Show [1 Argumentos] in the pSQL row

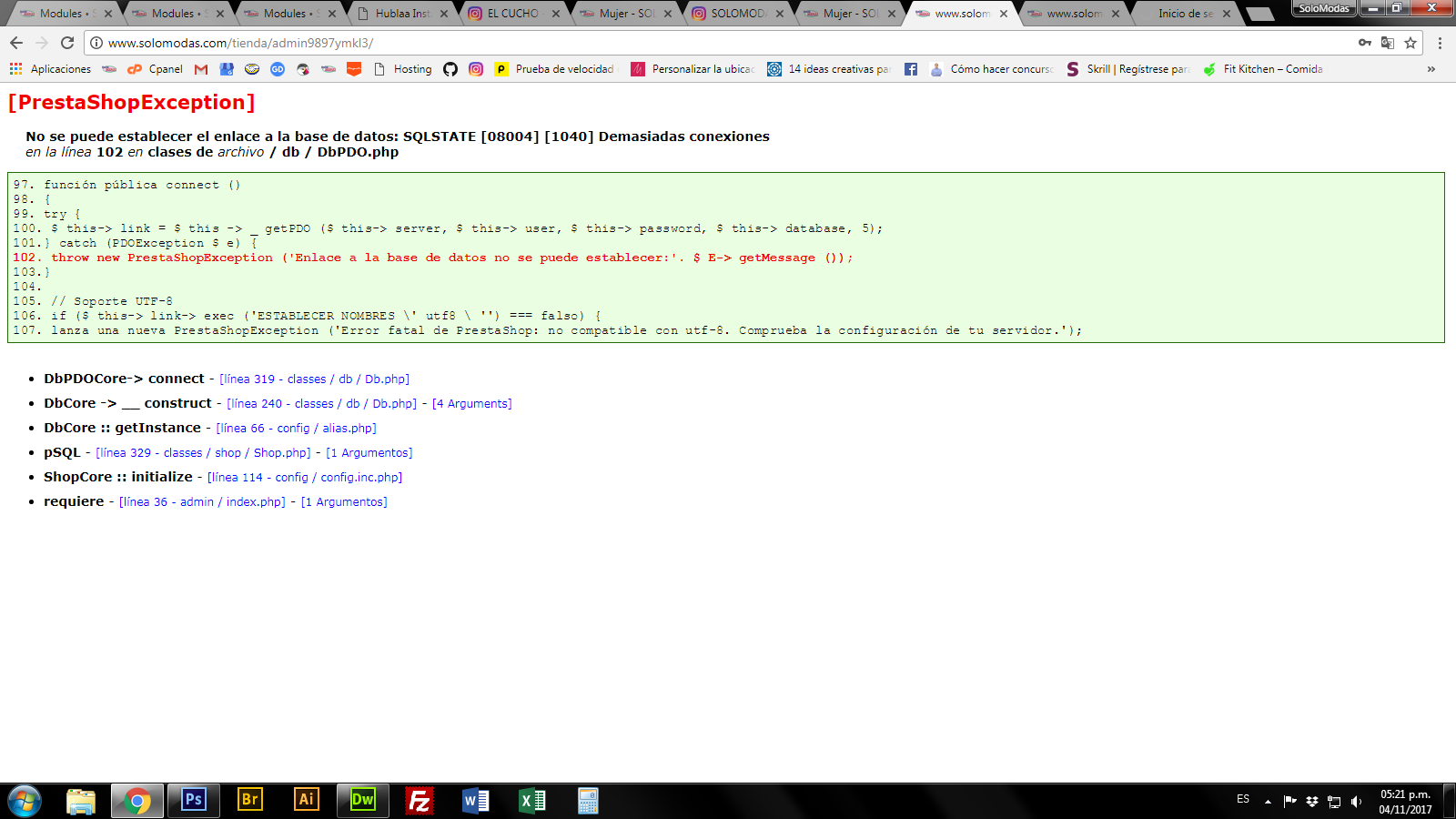point(369,453)
